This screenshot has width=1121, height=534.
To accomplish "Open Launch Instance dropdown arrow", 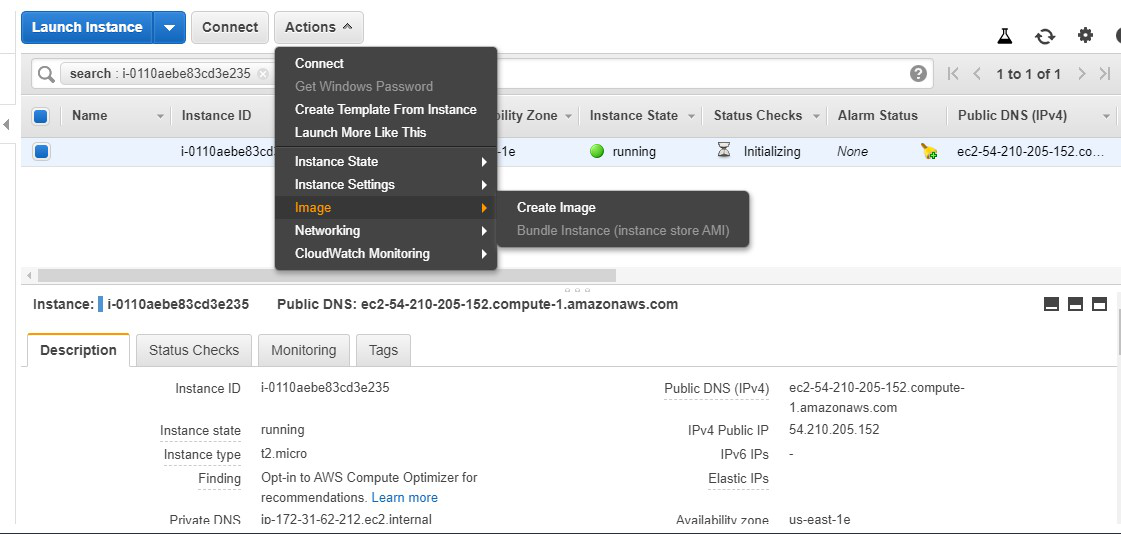I will 169,28.
